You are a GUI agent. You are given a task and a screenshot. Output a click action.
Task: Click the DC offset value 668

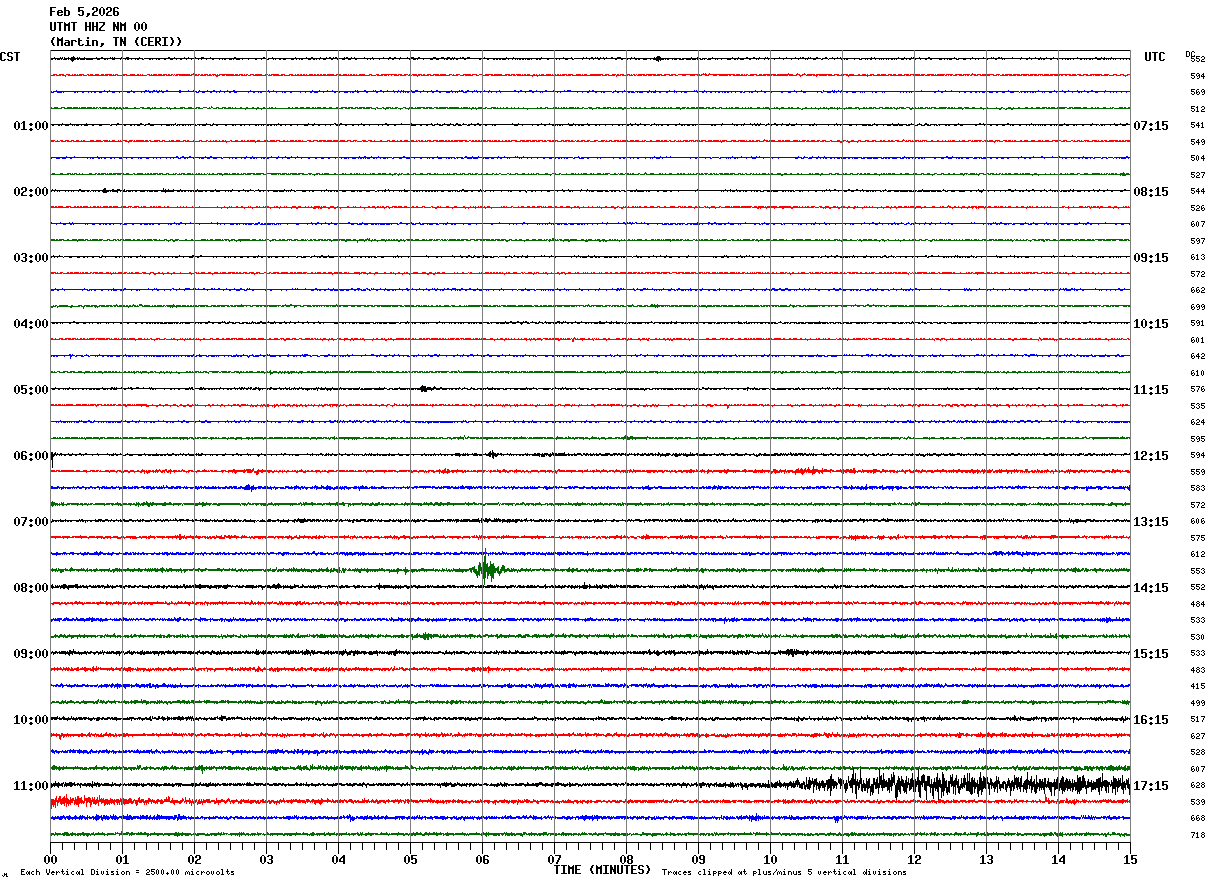pyautogui.click(x=1197, y=819)
